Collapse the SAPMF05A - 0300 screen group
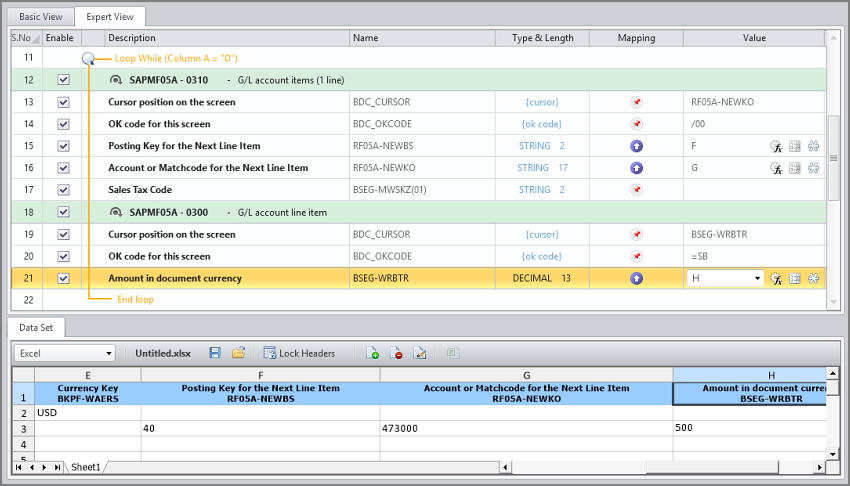 [116, 212]
